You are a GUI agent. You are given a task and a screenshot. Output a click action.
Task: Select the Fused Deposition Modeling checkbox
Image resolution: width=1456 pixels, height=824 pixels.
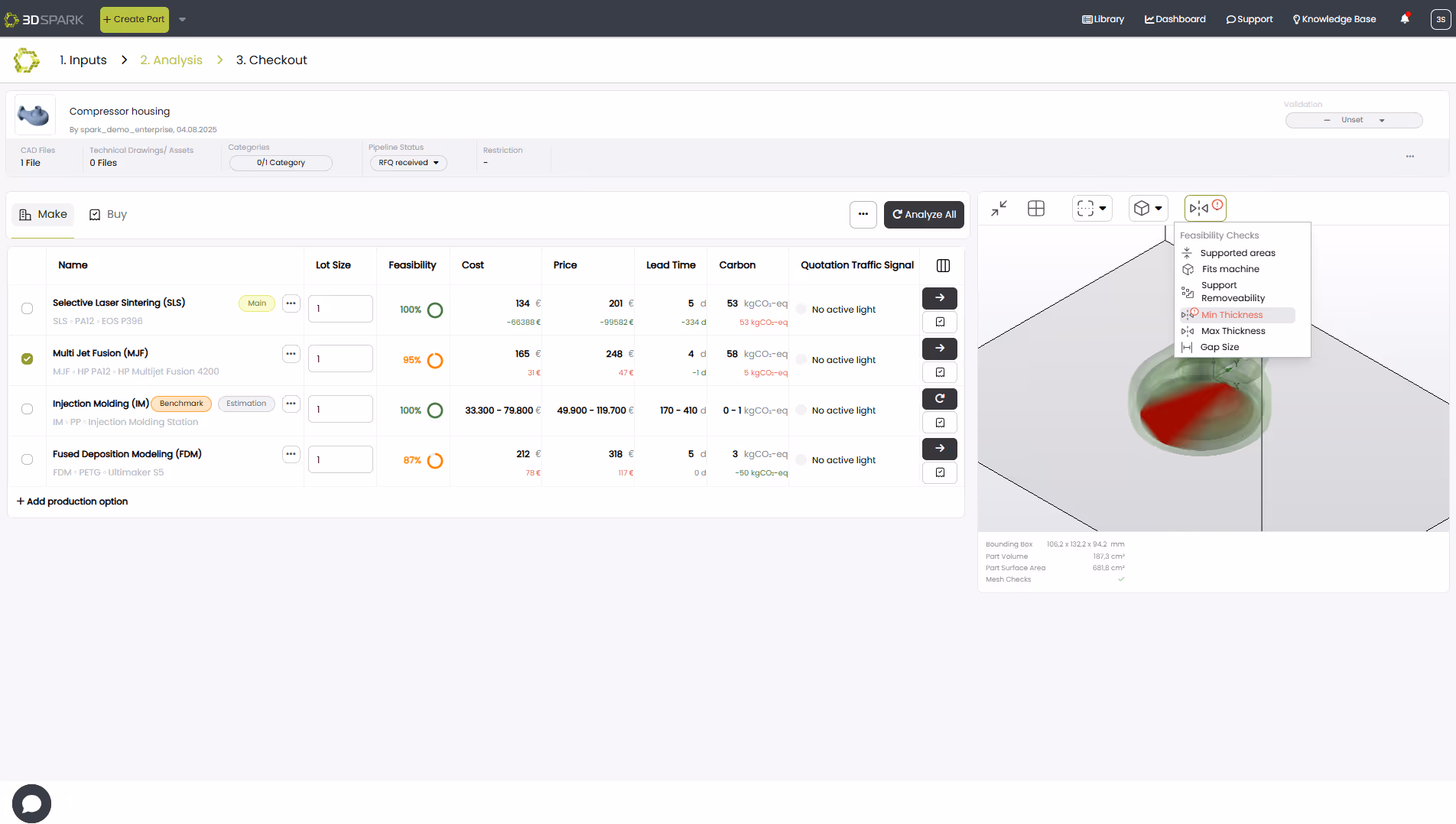[x=27, y=460]
